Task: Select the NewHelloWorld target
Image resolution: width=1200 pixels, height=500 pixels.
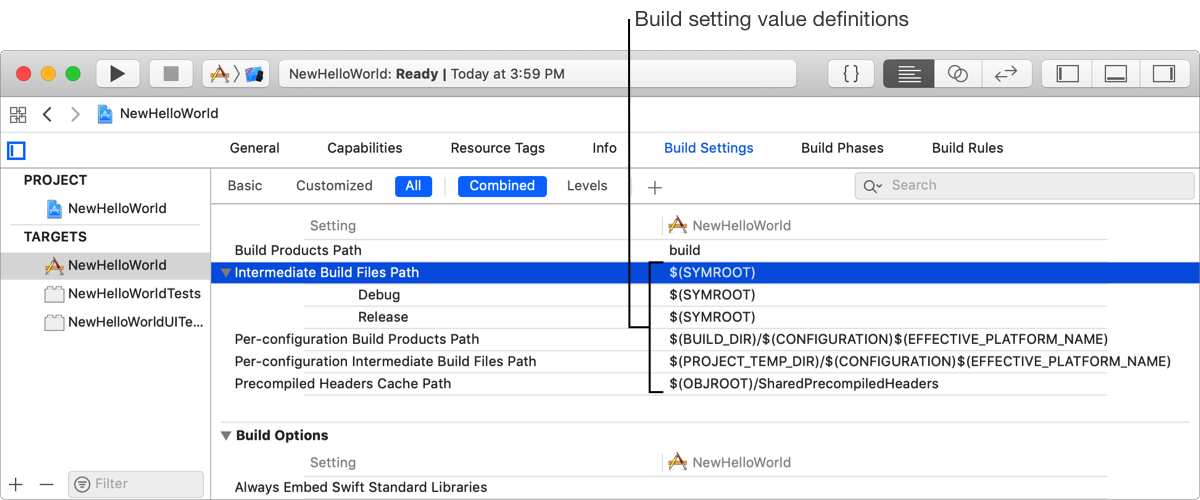Action: pyautogui.click(x=105, y=266)
